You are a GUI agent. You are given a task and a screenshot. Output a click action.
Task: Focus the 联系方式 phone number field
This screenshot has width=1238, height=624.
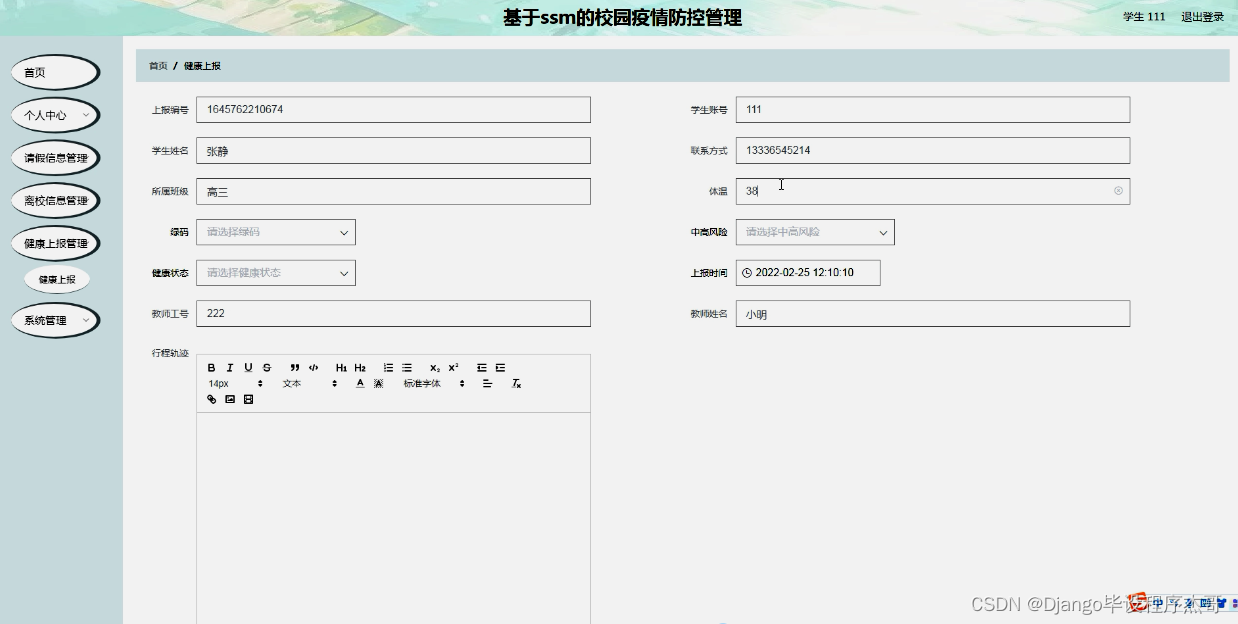coord(932,150)
